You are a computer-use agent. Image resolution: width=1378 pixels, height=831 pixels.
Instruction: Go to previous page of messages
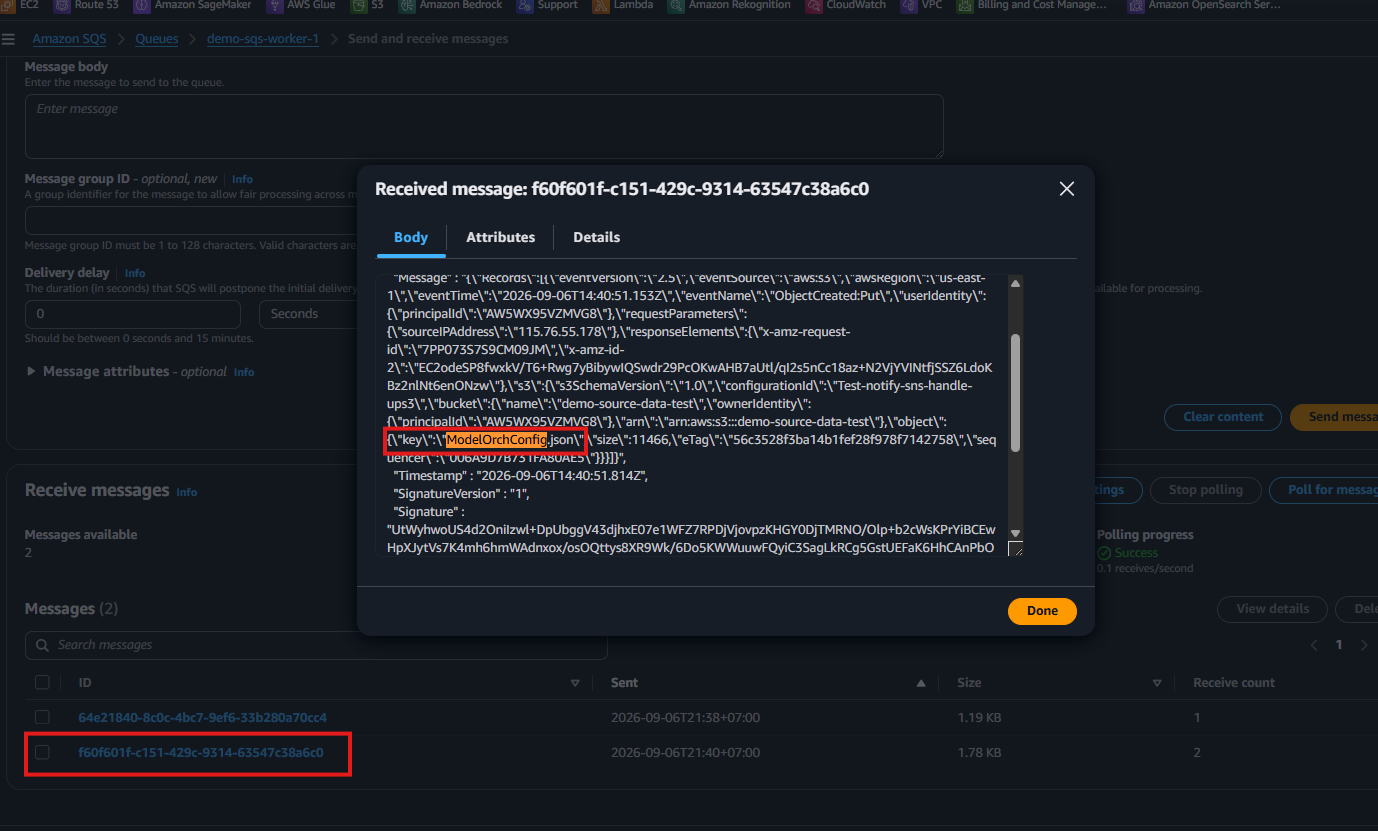coord(1314,645)
